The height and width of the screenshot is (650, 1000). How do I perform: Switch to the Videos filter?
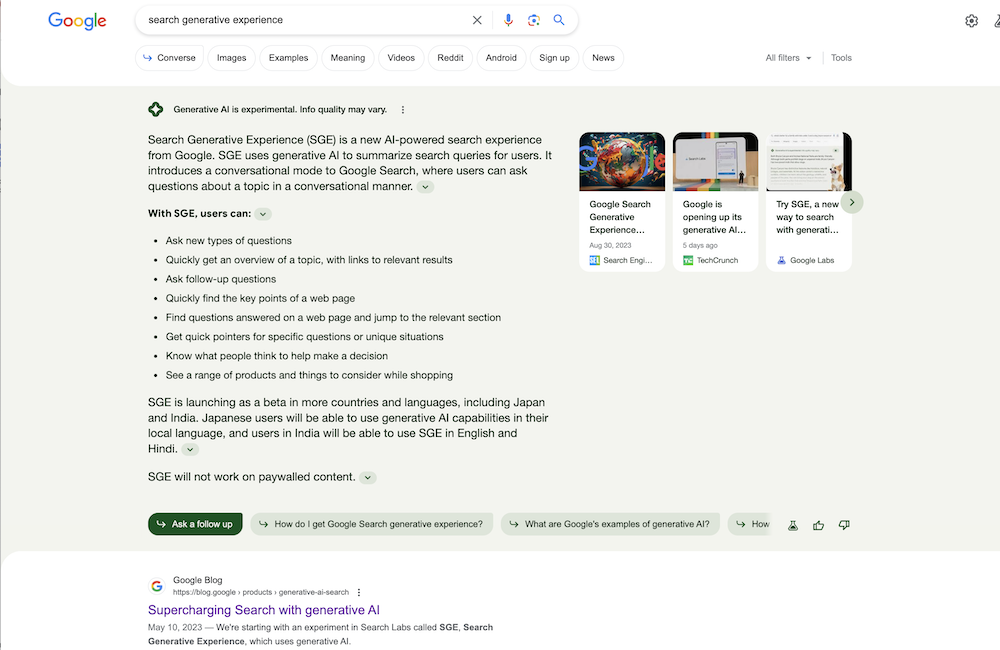click(x=401, y=58)
